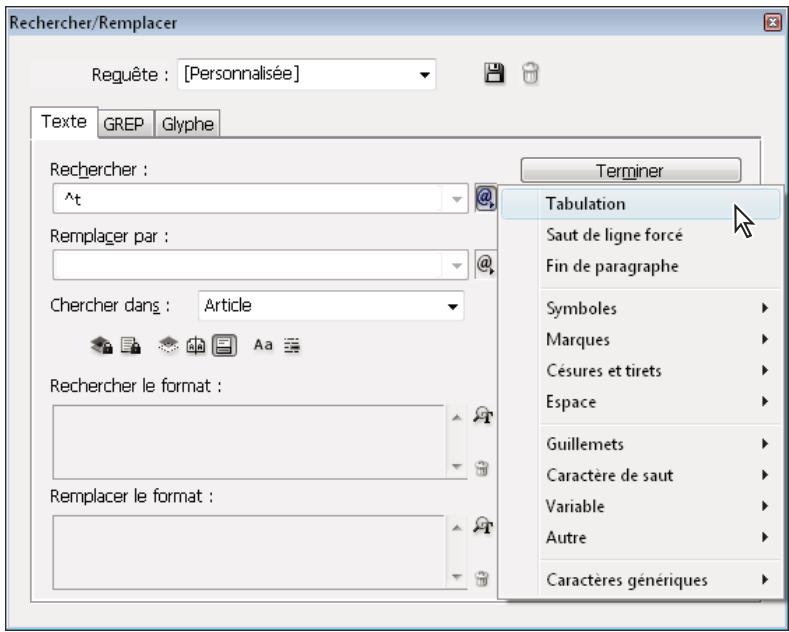Image resolution: width=789 pixels, height=632 pixels.
Task: Open special characters menu for Rechercher field
Action: click(486, 198)
